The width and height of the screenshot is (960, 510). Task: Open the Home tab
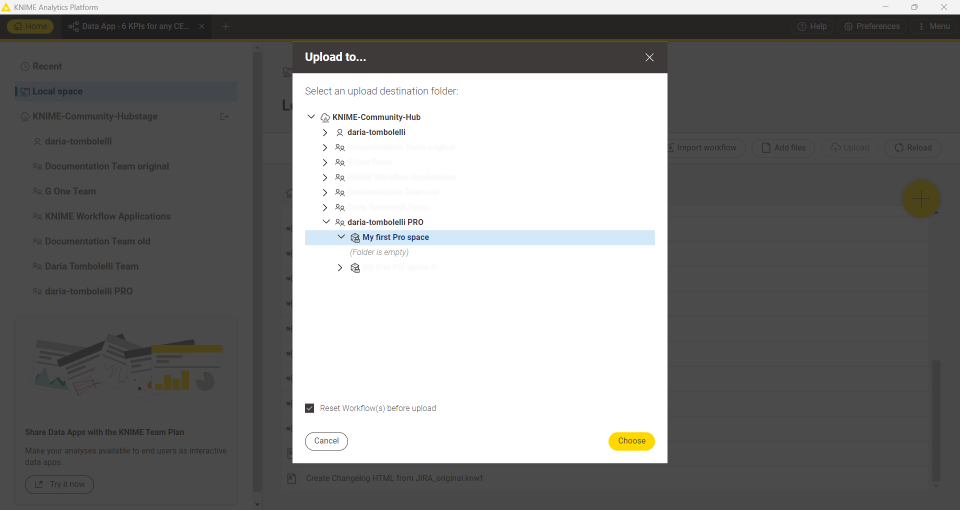pyautogui.click(x=30, y=26)
